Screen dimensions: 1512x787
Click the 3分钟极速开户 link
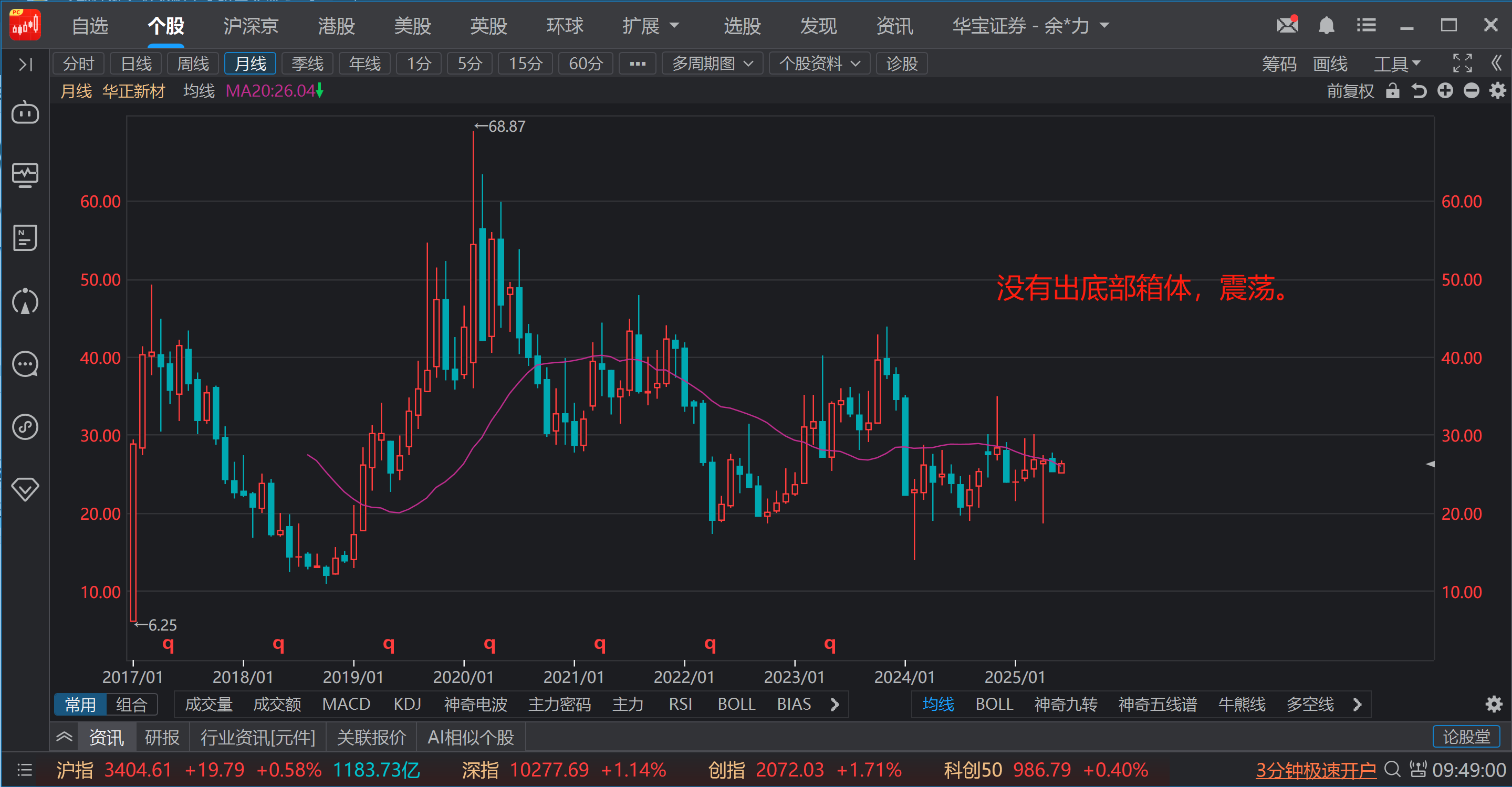(x=1316, y=769)
